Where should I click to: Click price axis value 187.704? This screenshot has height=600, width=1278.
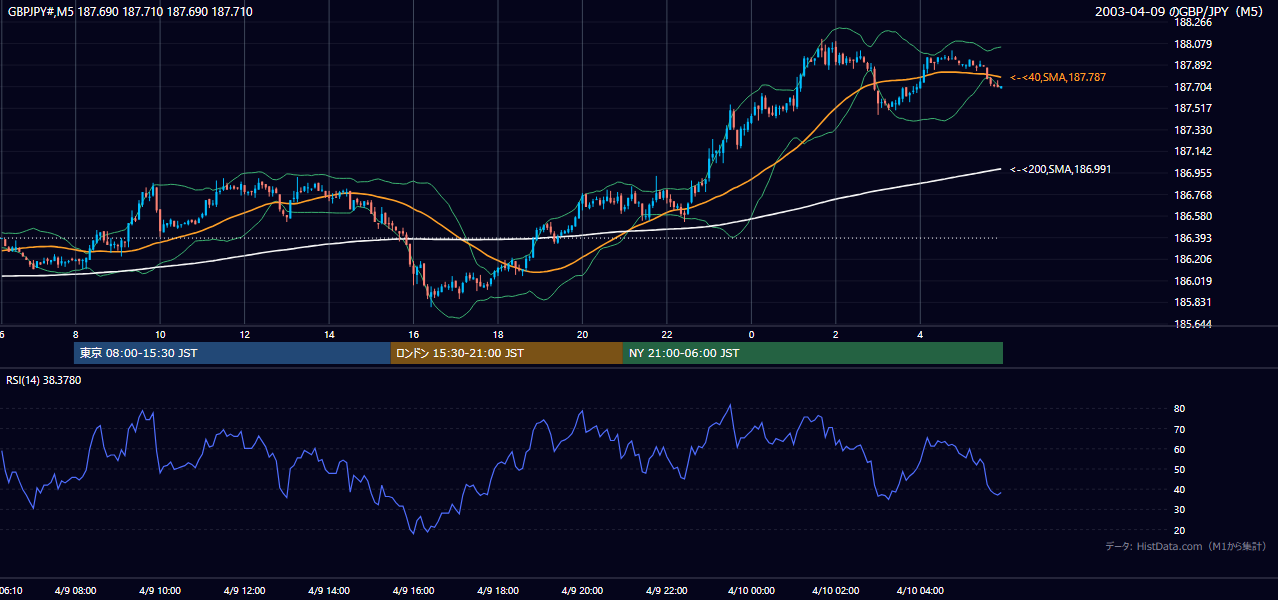tap(1193, 87)
